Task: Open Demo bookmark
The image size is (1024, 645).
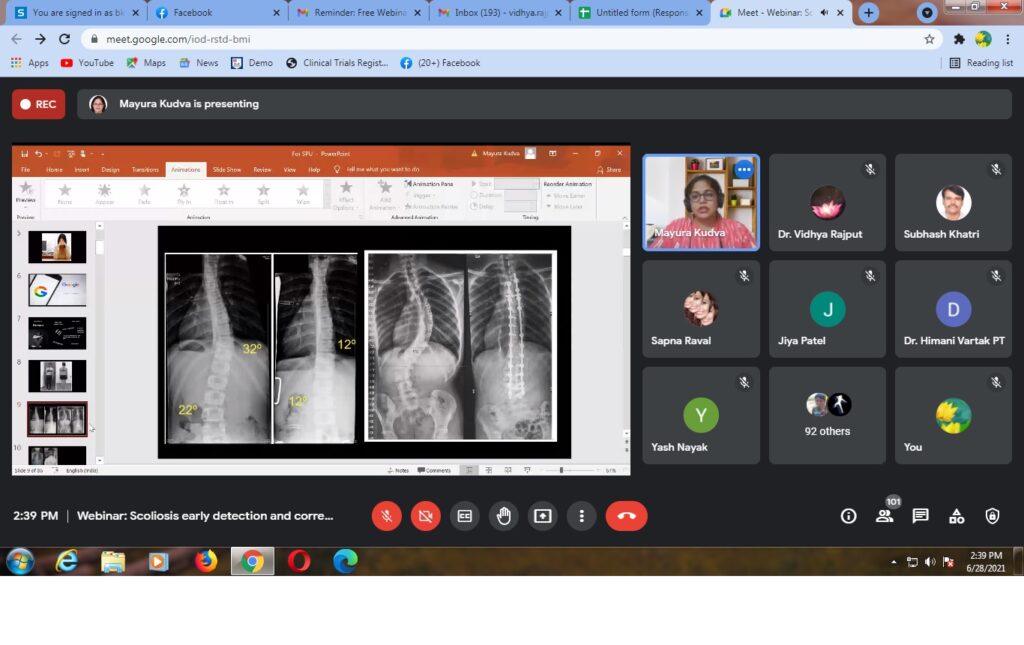Action: click(x=252, y=63)
